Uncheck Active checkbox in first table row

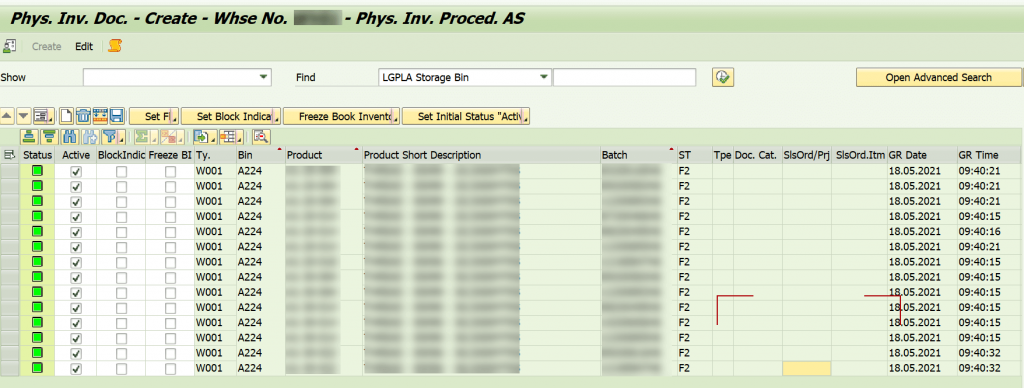coord(76,171)
